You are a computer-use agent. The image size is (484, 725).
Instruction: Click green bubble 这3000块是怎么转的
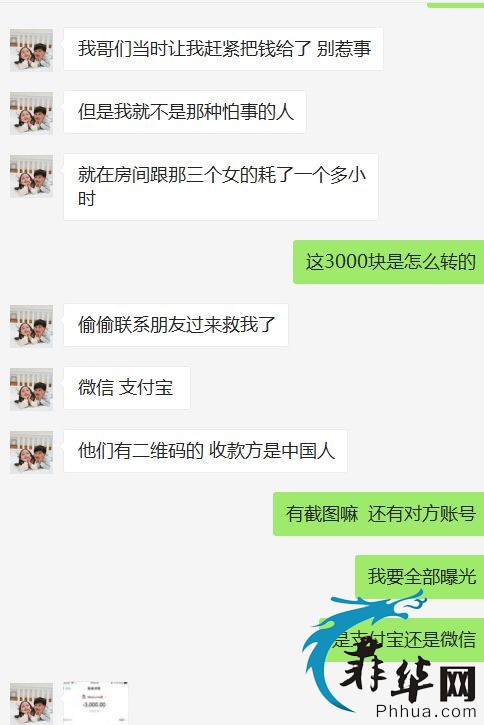click(388, 262)
